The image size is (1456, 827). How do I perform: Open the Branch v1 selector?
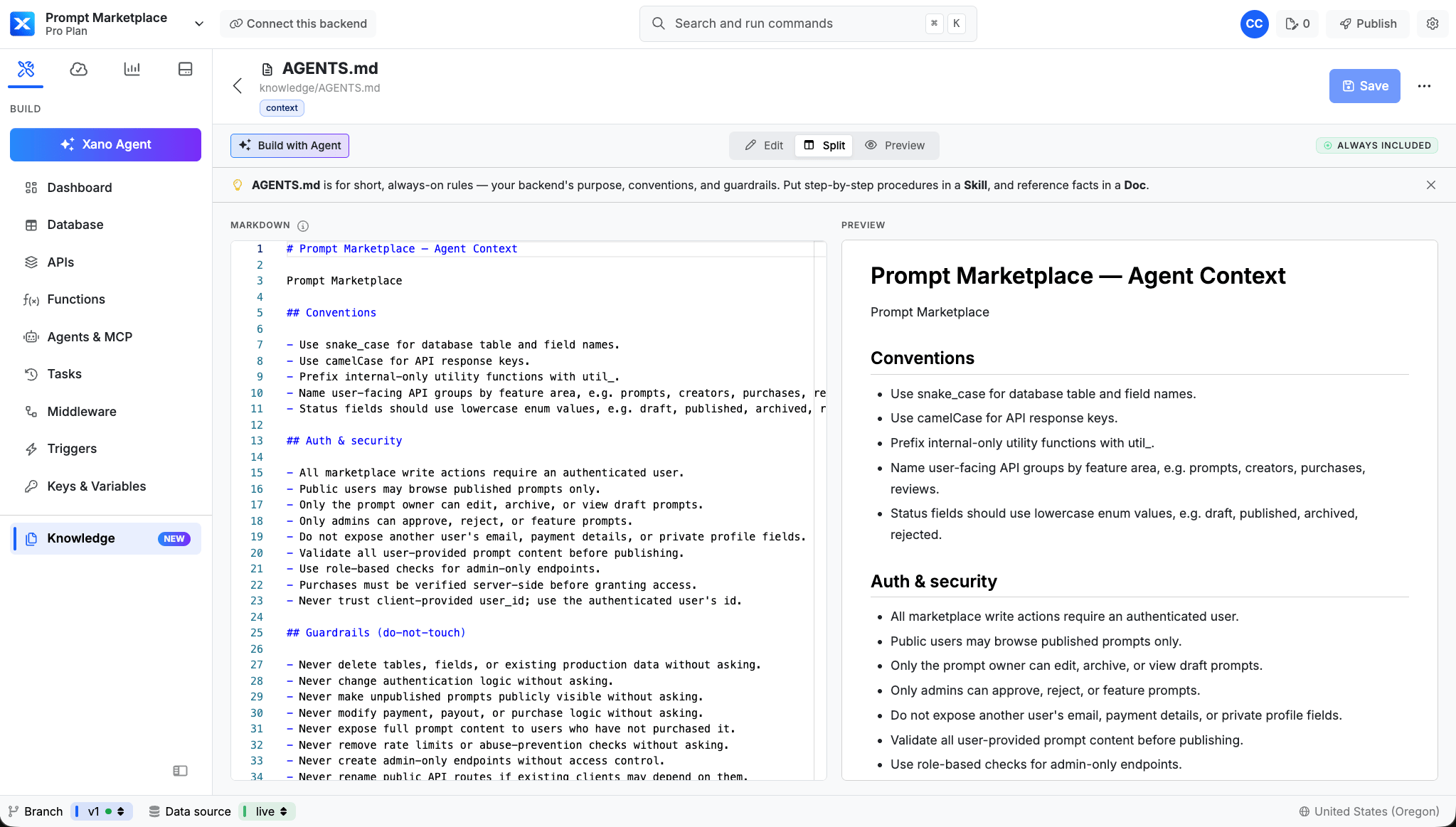(x=102, y=811)
